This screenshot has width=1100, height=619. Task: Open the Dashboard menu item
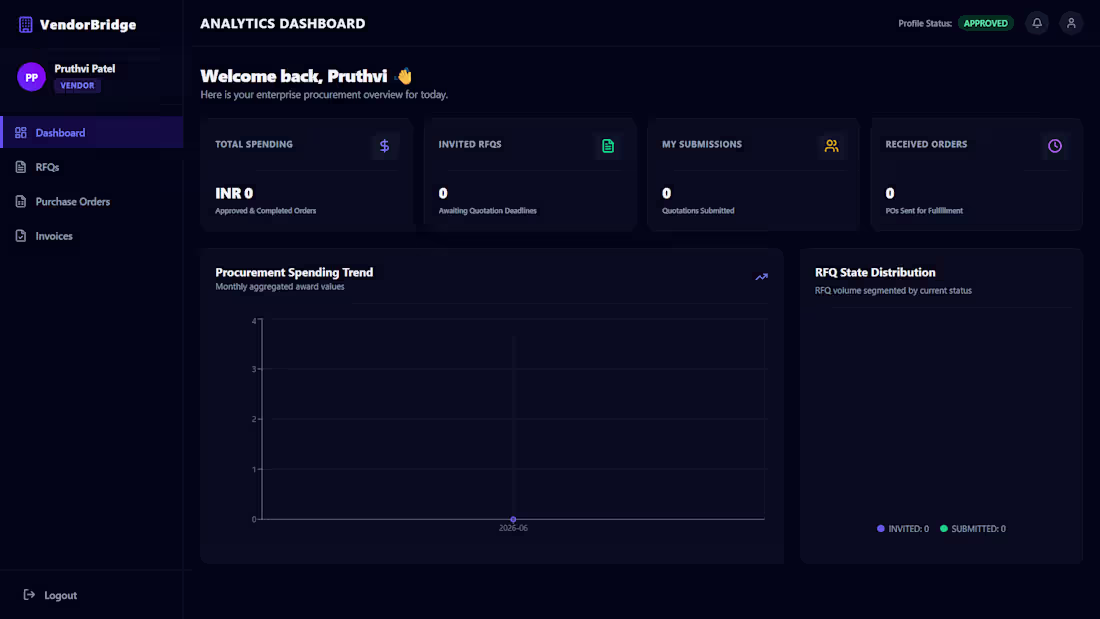coord(92,133)
